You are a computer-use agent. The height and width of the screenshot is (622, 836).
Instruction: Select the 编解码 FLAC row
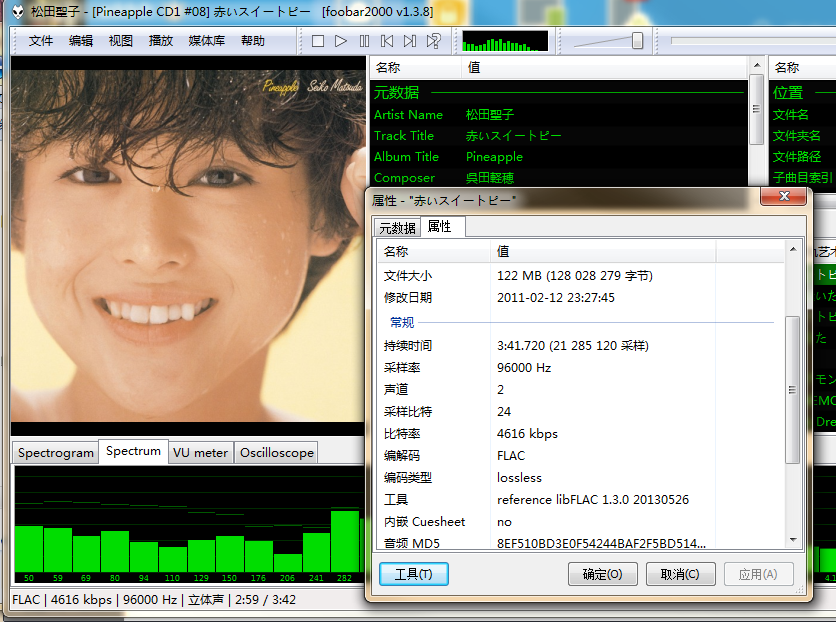581,456
